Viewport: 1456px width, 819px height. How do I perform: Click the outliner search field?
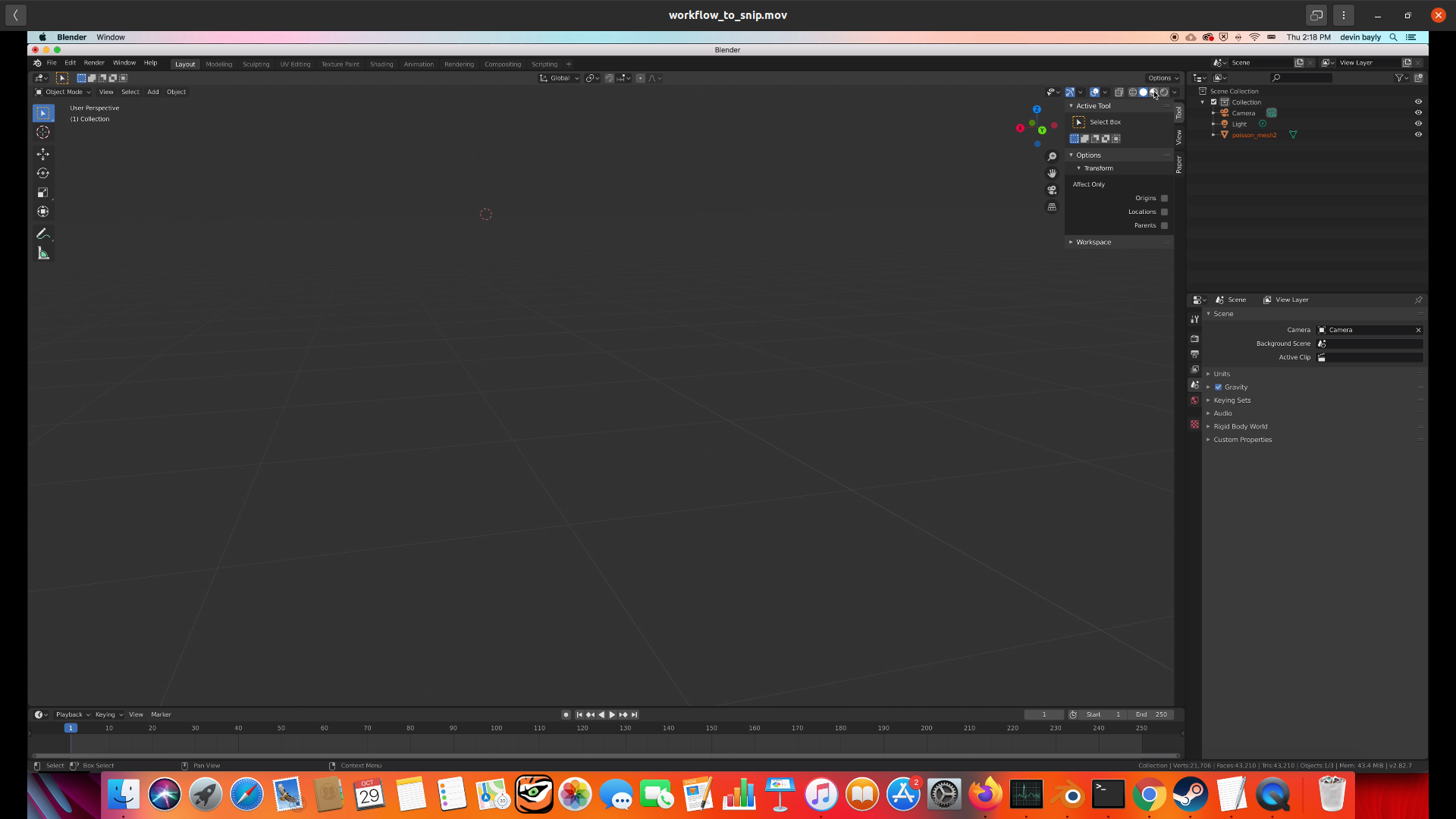pyautogui.click(x=1301, y=77)
